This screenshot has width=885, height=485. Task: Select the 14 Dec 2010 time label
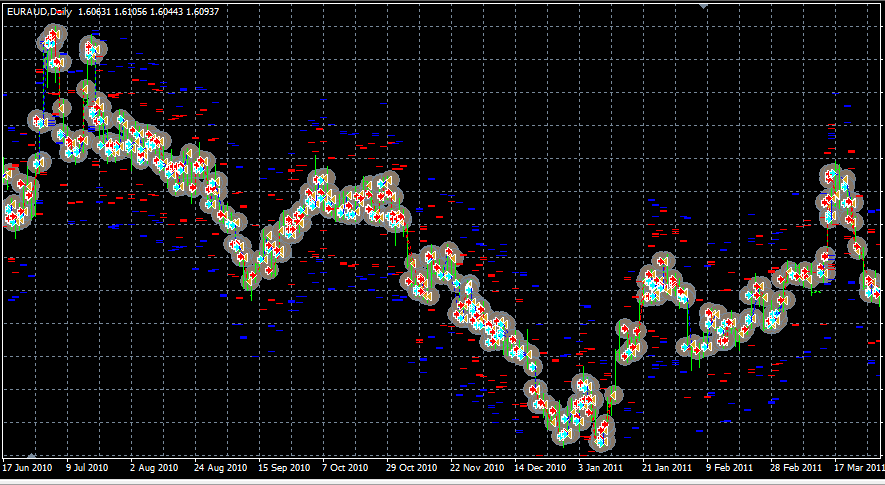click(540, 467)
